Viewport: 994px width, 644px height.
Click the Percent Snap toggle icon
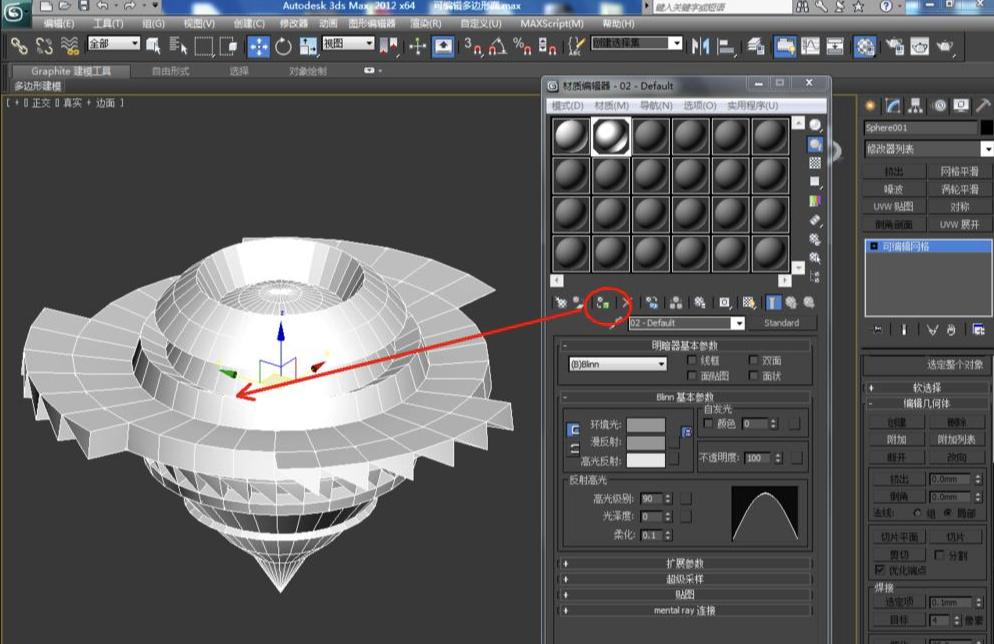[522, 46]
